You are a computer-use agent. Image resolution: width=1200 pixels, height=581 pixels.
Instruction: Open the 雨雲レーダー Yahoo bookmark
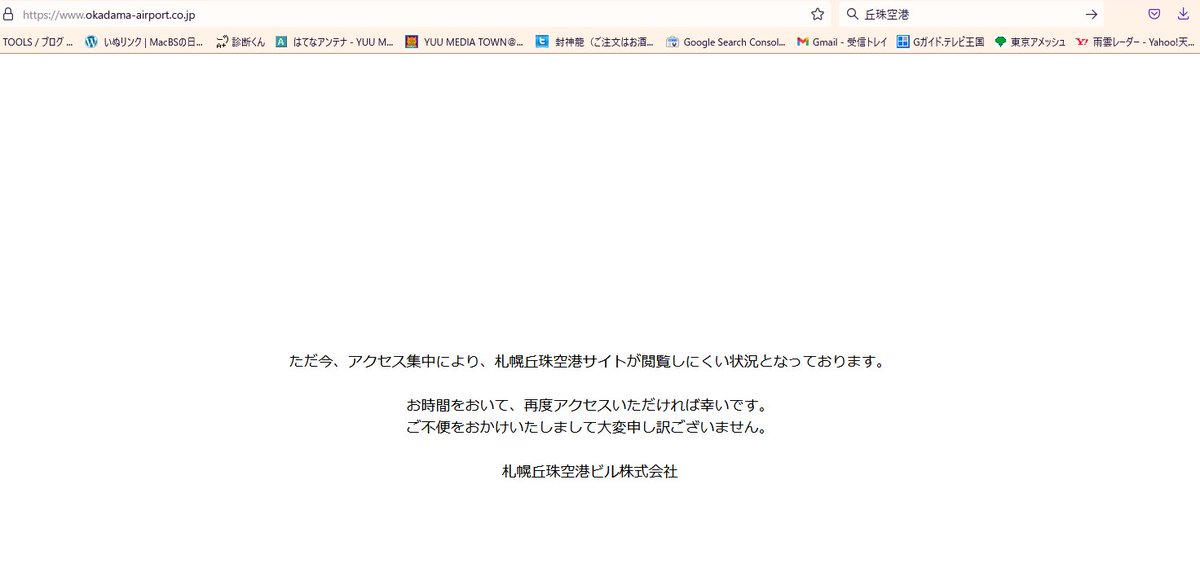click(x=1137, y=42)
